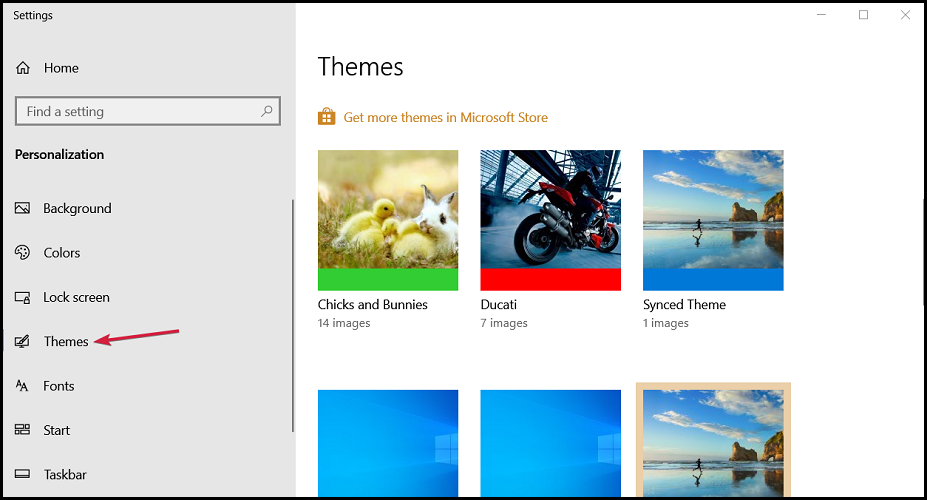This screenshot has height=500, width=927.
Task: Click the Background picture icon
Action: point(22,208)
